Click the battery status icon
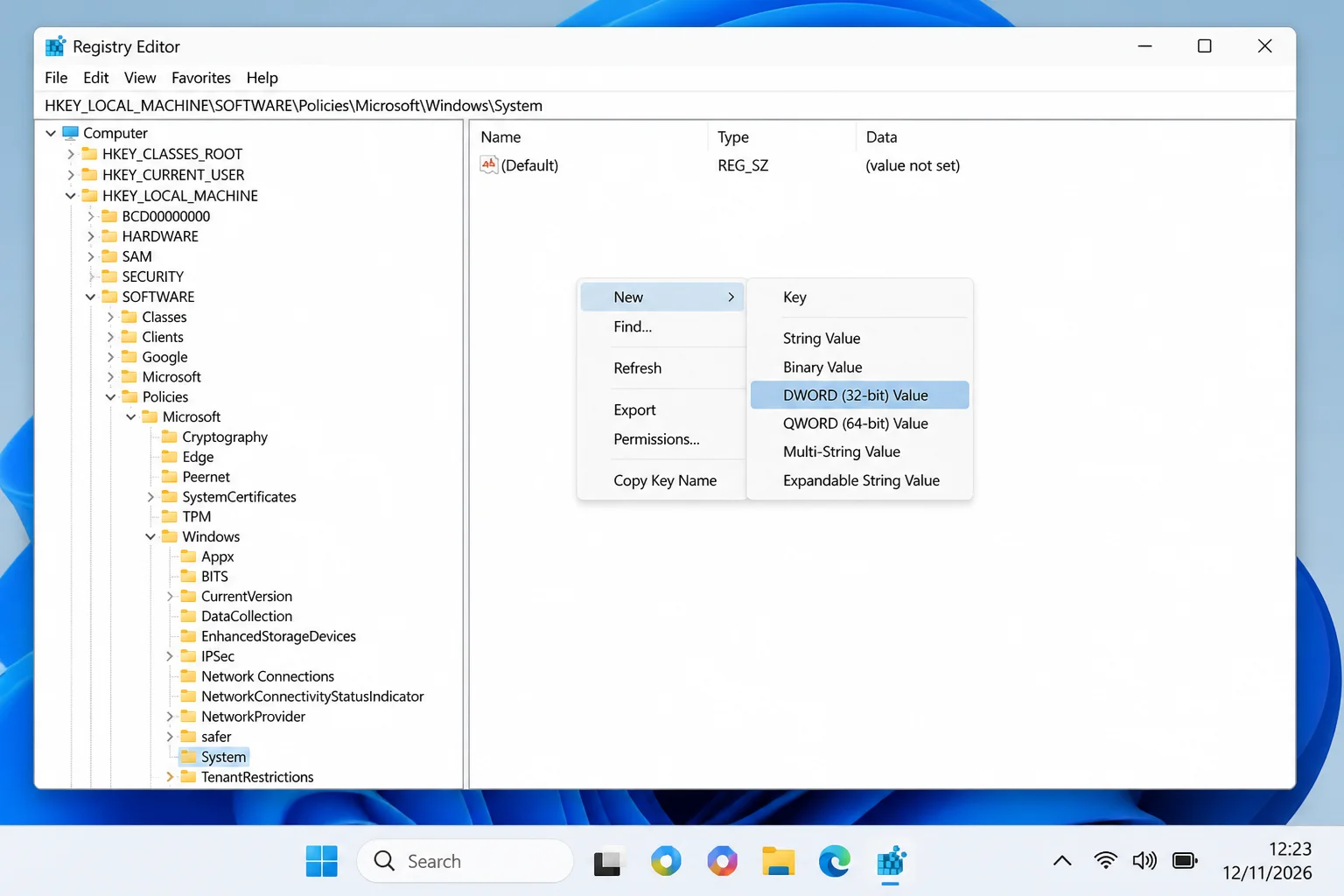The image size is (1344, 896). coord(1185,861)
